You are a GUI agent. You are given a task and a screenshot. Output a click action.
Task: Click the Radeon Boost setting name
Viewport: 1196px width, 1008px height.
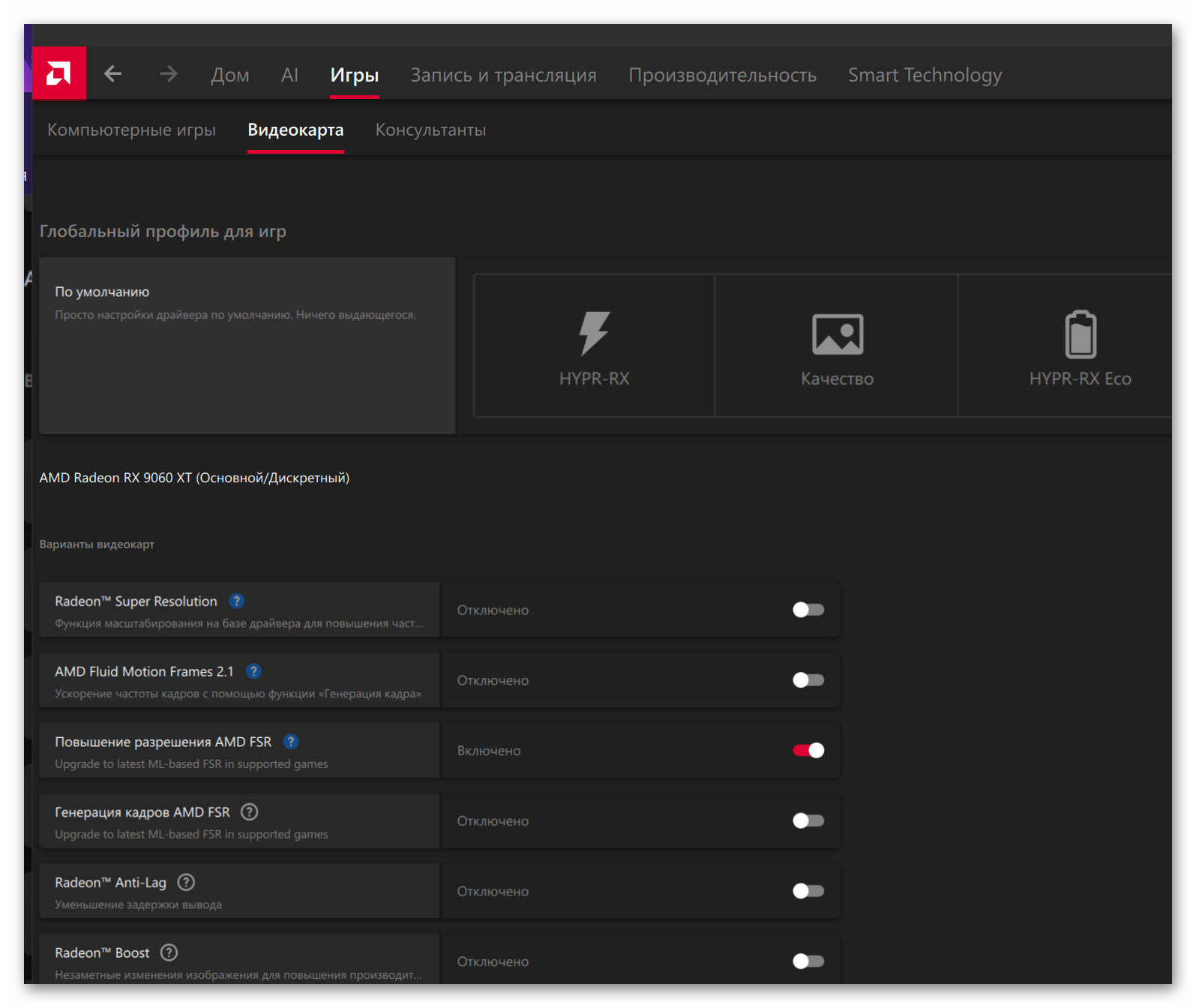102,952
